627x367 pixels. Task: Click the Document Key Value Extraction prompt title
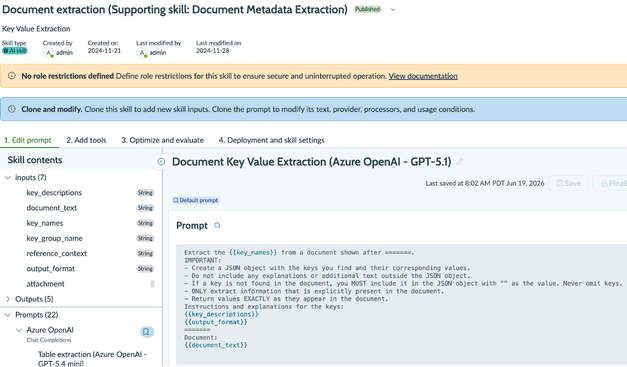coord(312,162)
